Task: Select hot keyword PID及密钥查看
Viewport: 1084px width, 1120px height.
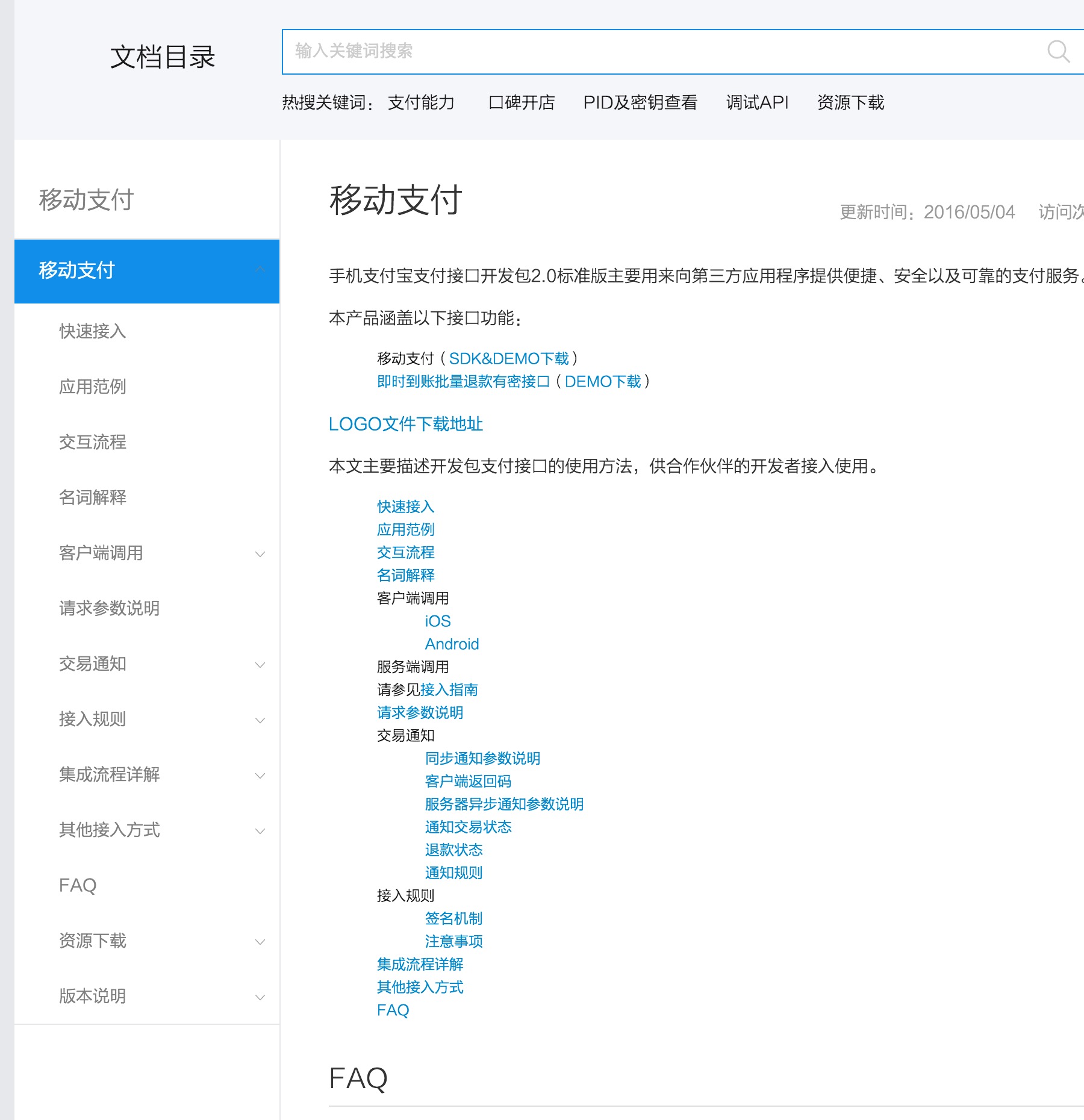Action: tap(640, 102)
